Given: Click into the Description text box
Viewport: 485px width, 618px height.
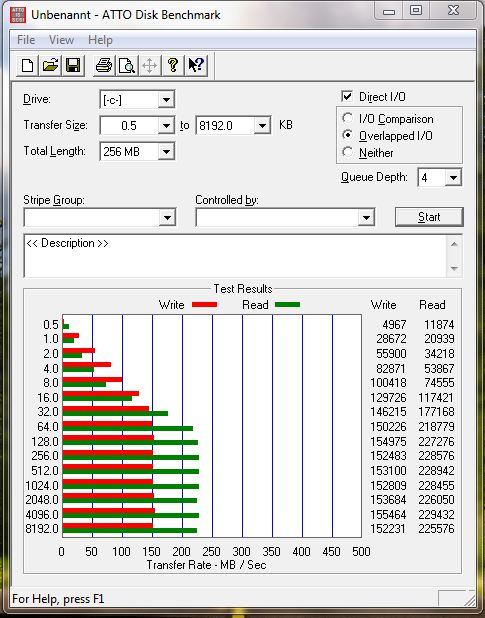Looking at the screenshot, I should tap(236, 256).
